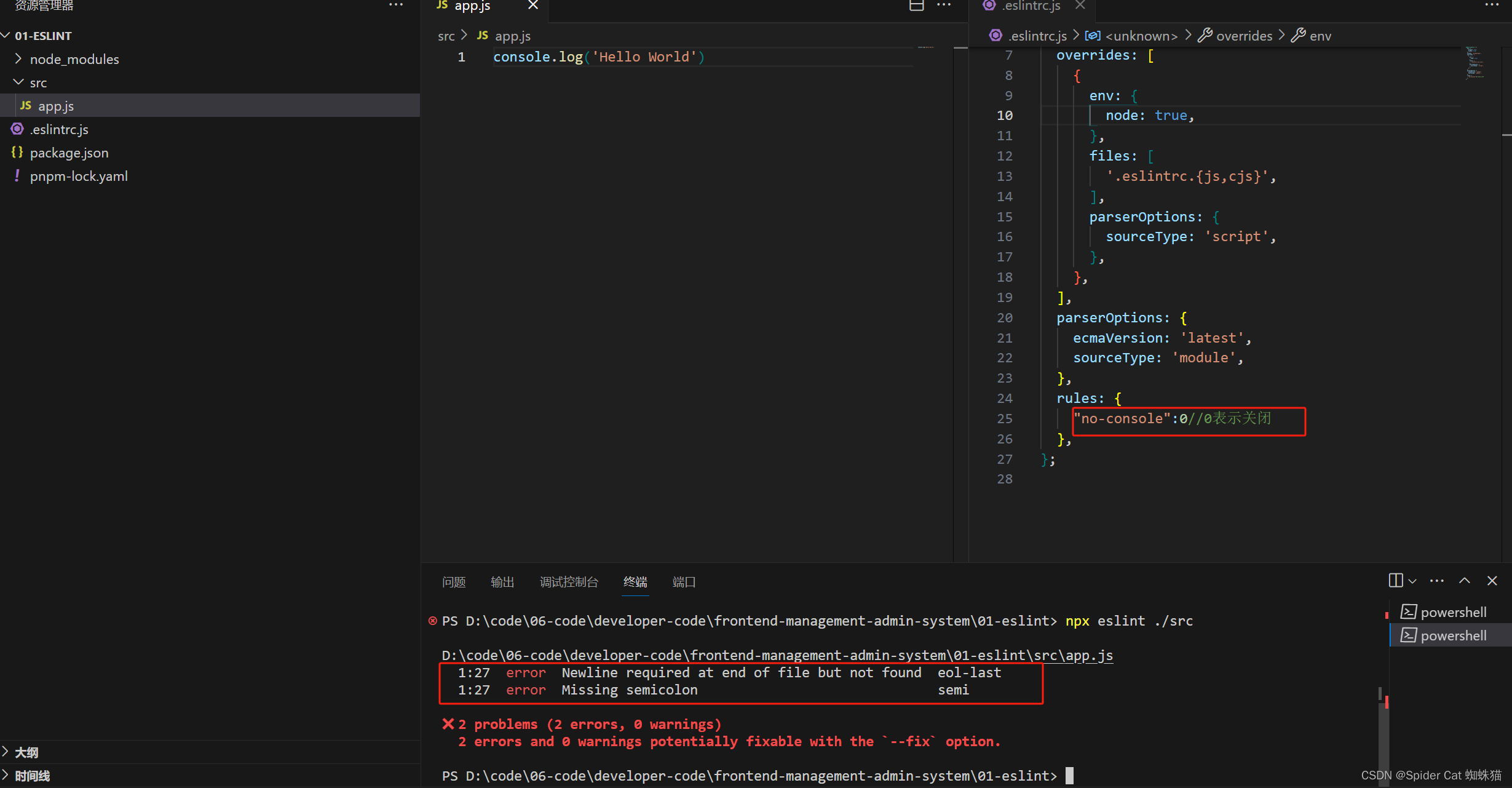The width and height of the screenshot is (1512, 788).
Task: Maximize the terminal panel with chevron up
Action: [1465, 581]
